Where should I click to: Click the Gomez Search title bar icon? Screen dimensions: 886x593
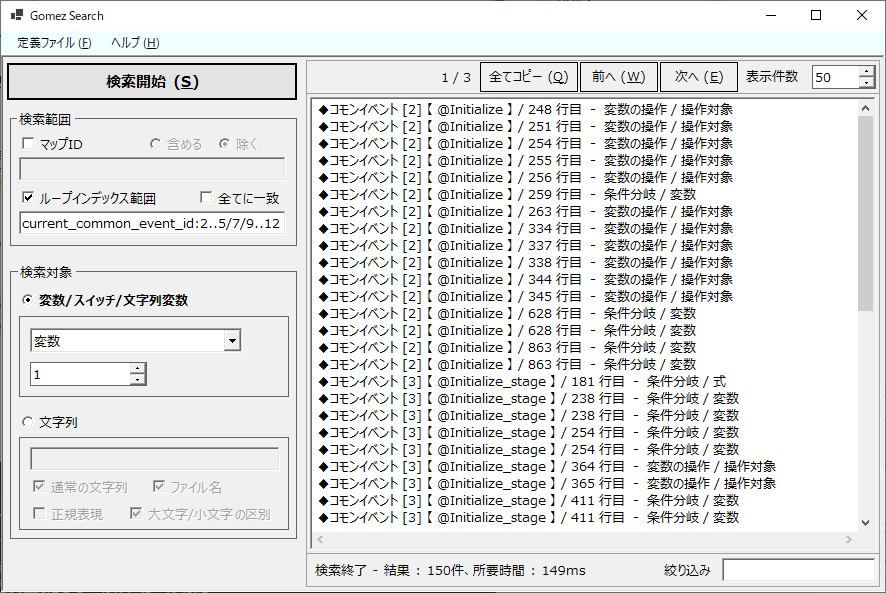(x=15, y=15)
